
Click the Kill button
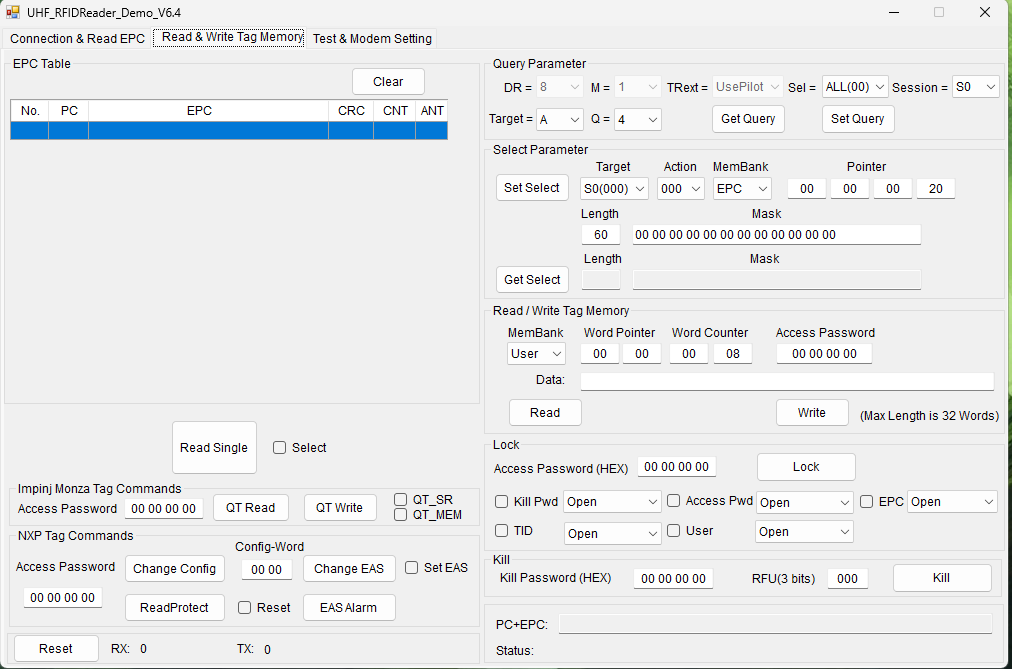point(942,578)
